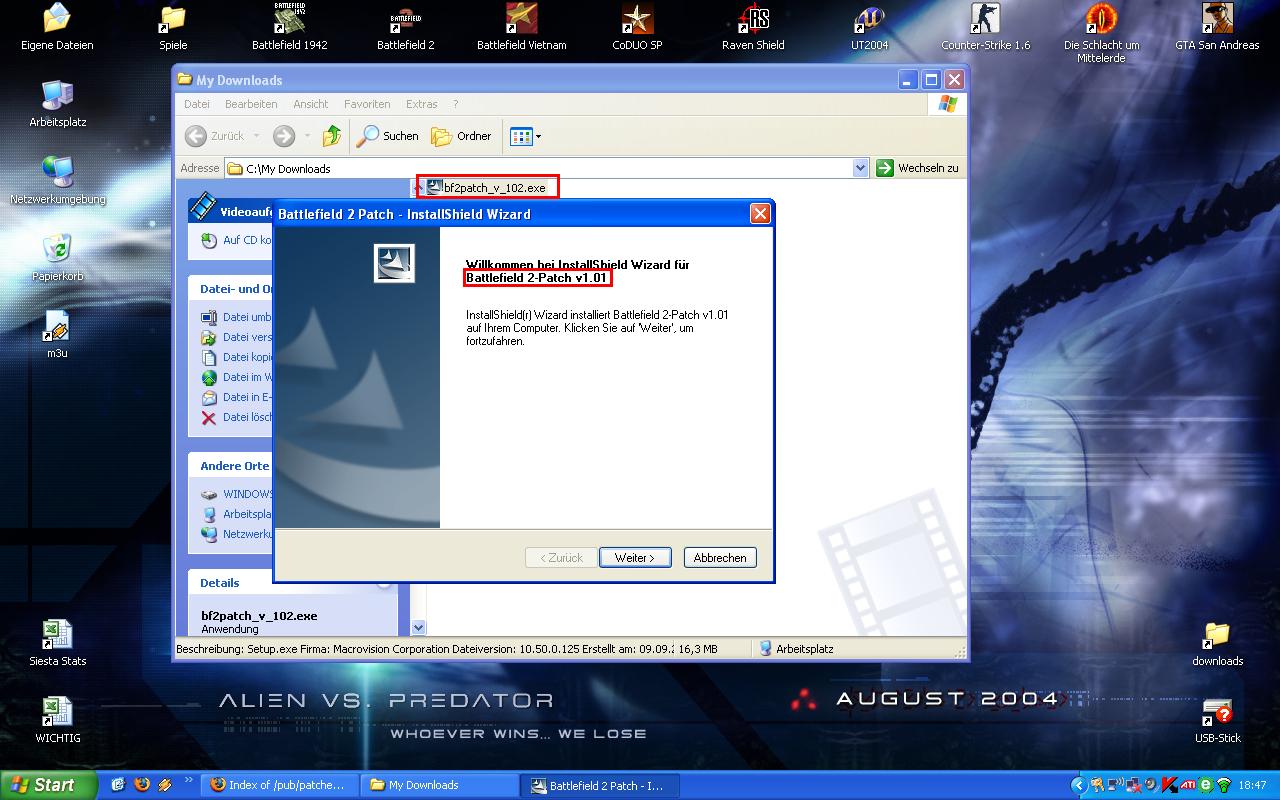Viewport: 1280px width, 800px height.
Task: Click the USB-Stick desktop shortcut
Action: 1217,720
